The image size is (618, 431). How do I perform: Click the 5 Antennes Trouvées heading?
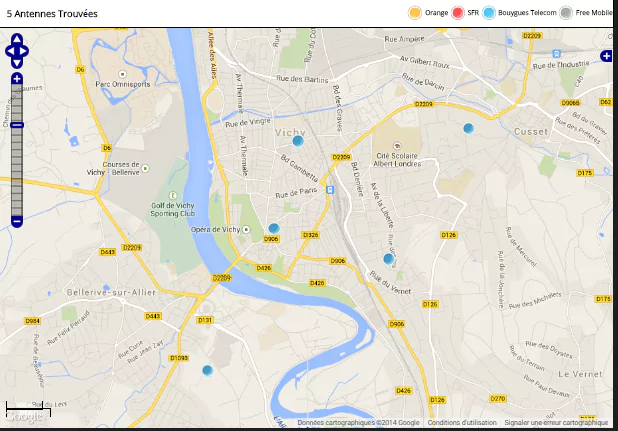coord(52,14)
